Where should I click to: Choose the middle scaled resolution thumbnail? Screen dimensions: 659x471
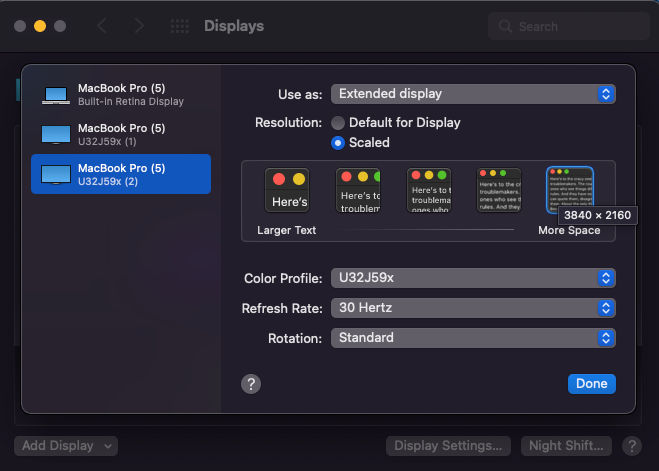(x=429, y=190)
